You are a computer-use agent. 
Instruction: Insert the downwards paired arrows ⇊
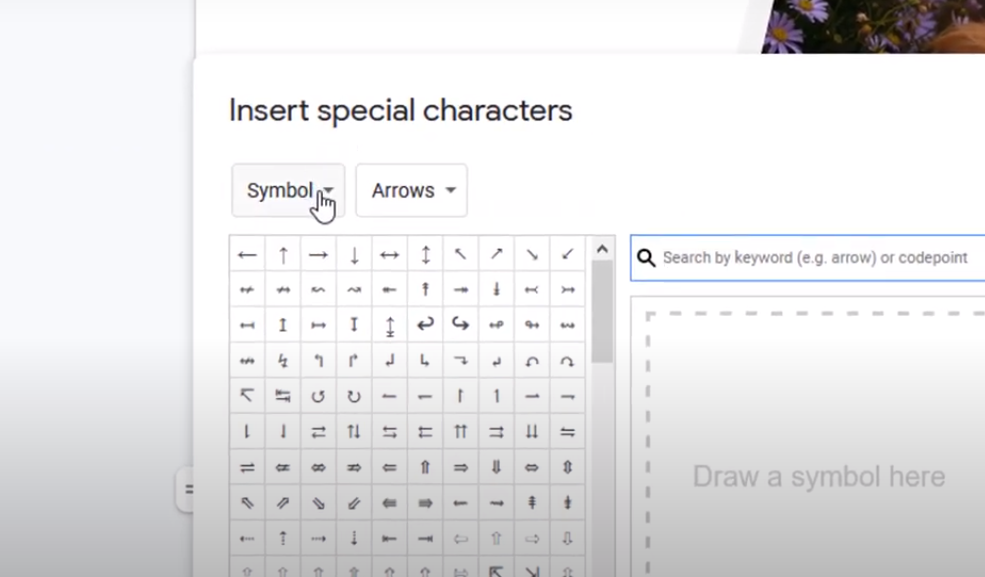pos(532,431)
